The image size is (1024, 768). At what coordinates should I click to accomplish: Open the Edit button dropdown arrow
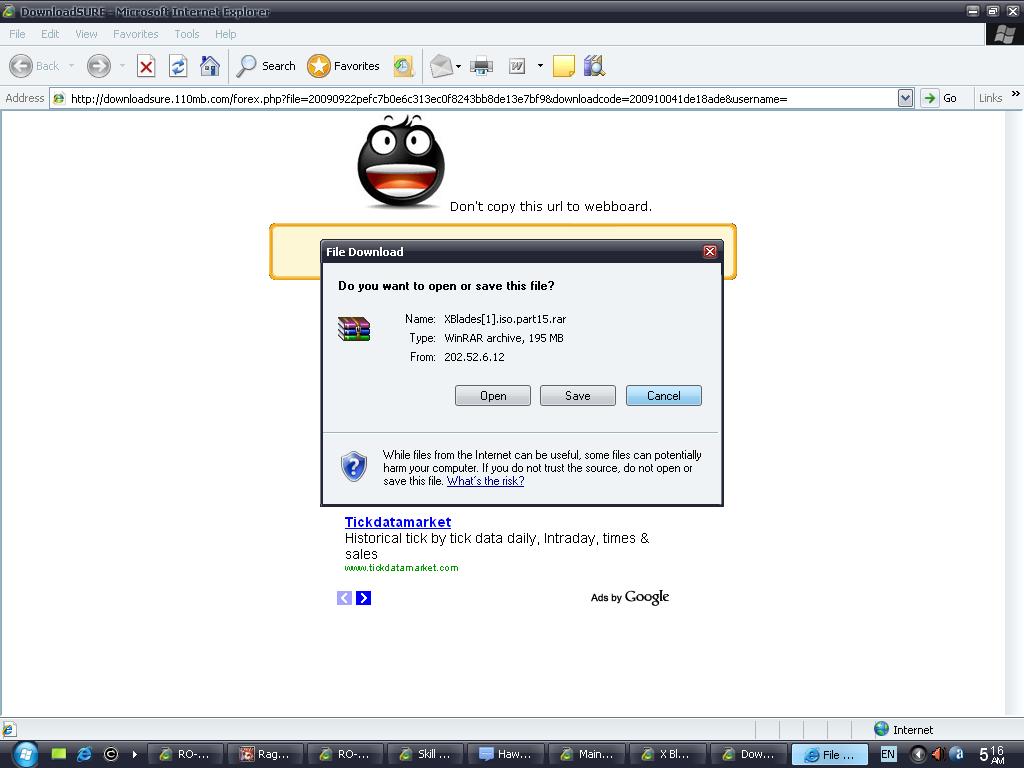point(540,65)
